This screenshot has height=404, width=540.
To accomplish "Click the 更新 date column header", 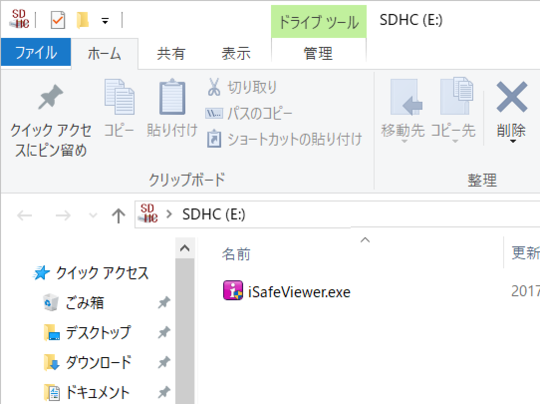I will point(525,253).
